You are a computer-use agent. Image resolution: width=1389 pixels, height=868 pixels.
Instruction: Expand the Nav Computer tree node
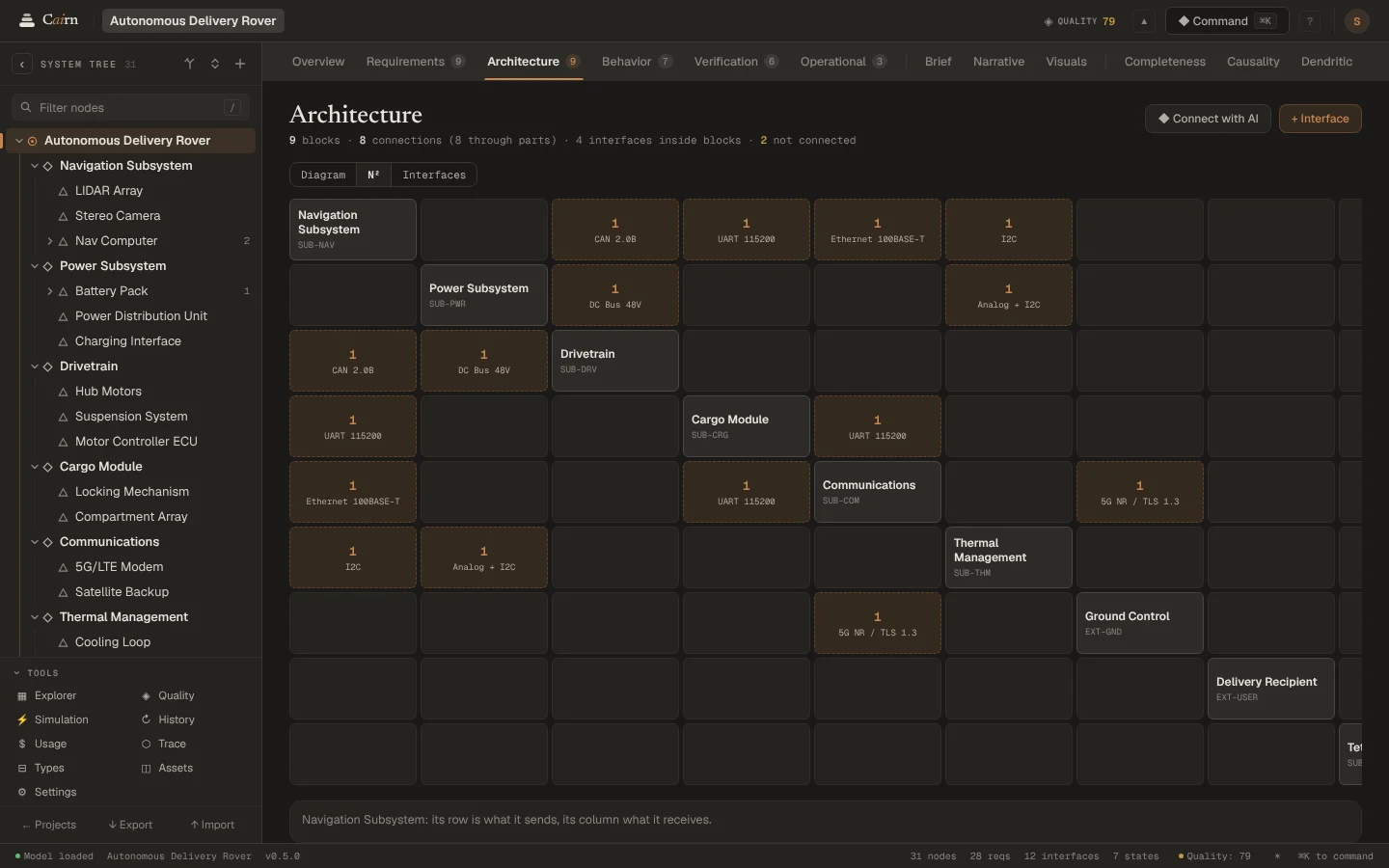tap(50, 241)
